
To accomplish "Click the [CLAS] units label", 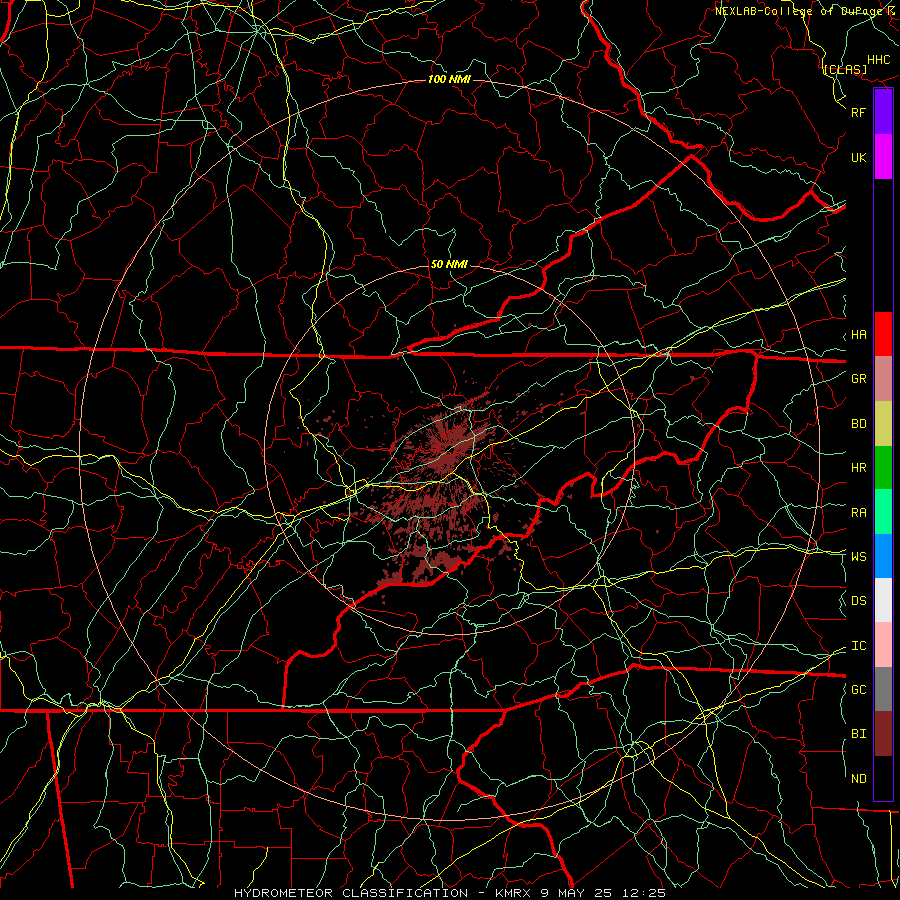I will coord(845,69).
